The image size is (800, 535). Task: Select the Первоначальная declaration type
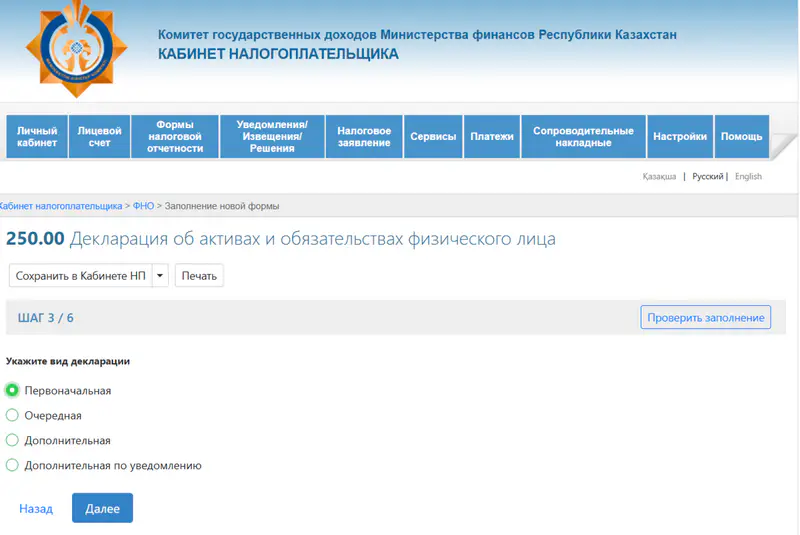point(13,390)
